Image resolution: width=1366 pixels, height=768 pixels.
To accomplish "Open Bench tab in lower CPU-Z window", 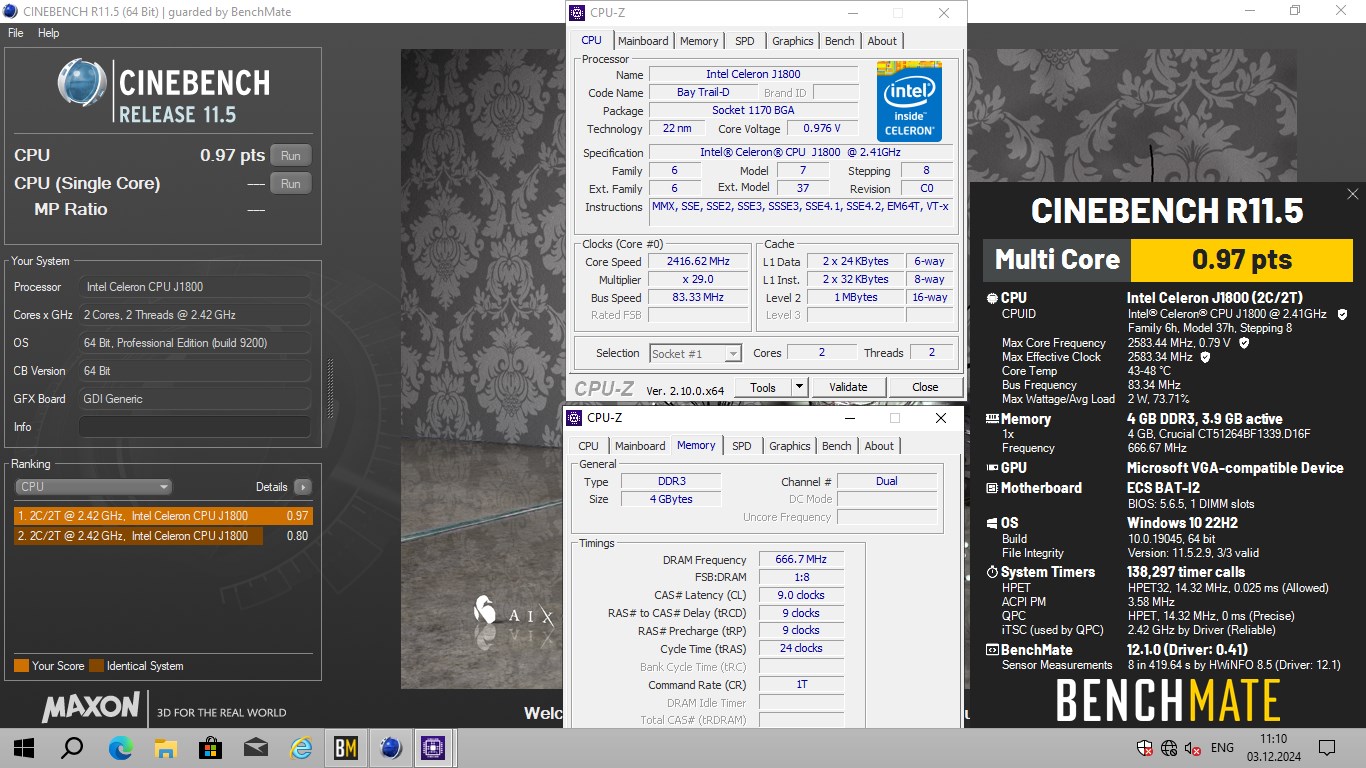I will (x=837, y=446).
